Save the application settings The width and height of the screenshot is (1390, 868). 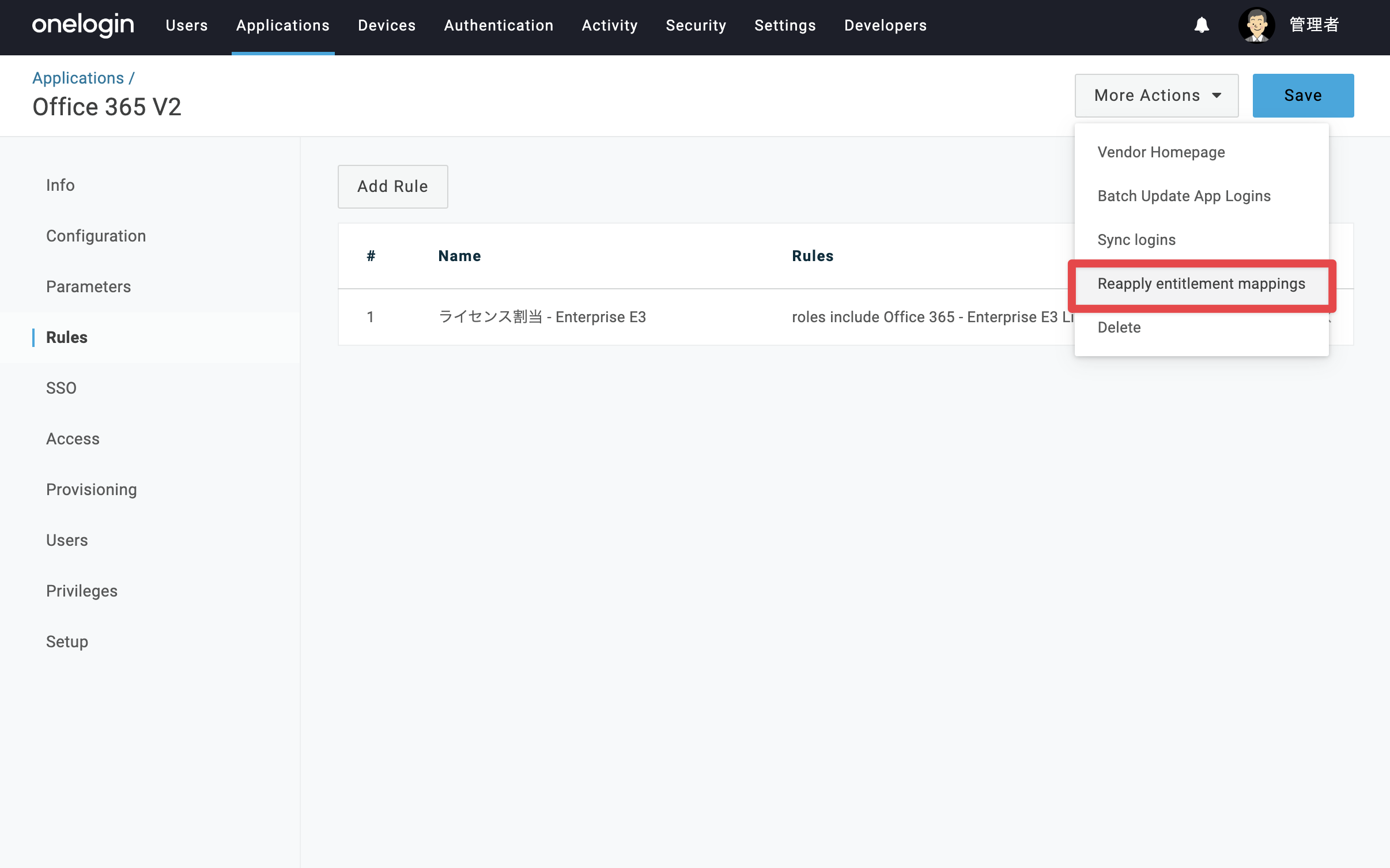1303,96
